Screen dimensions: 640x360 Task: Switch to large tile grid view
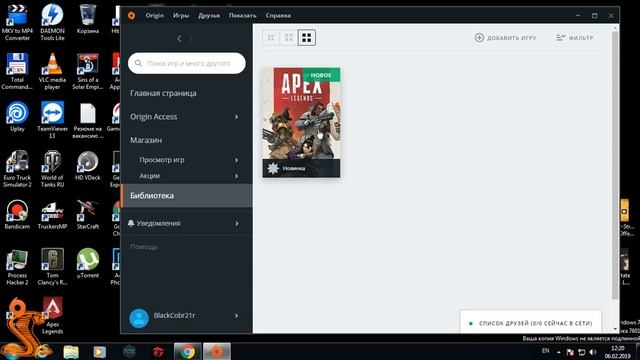coord(307,38)
